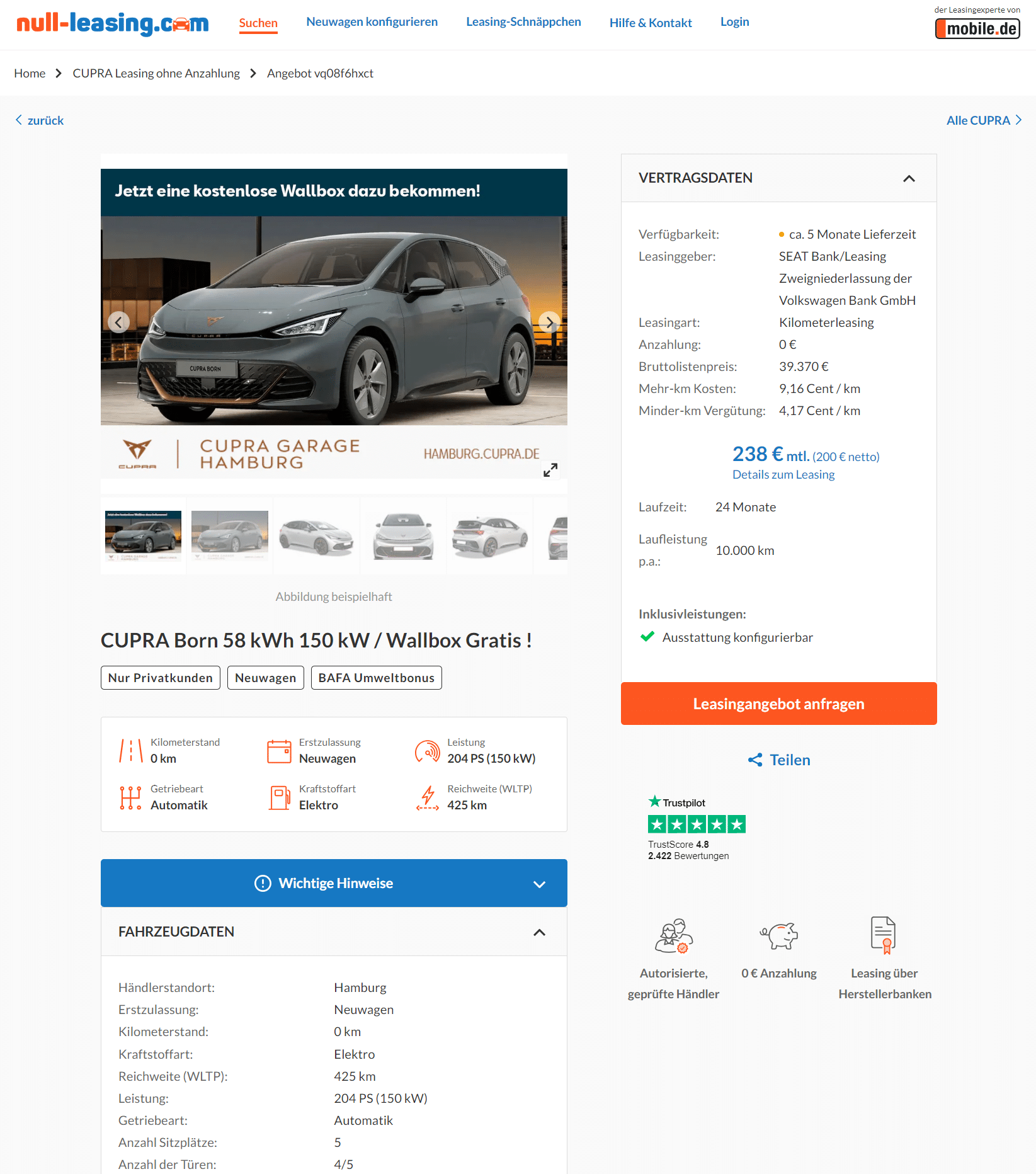1036x1174 pixels.
Task: Click the authorized dealers icon
Action: click(x=673, y=935)
